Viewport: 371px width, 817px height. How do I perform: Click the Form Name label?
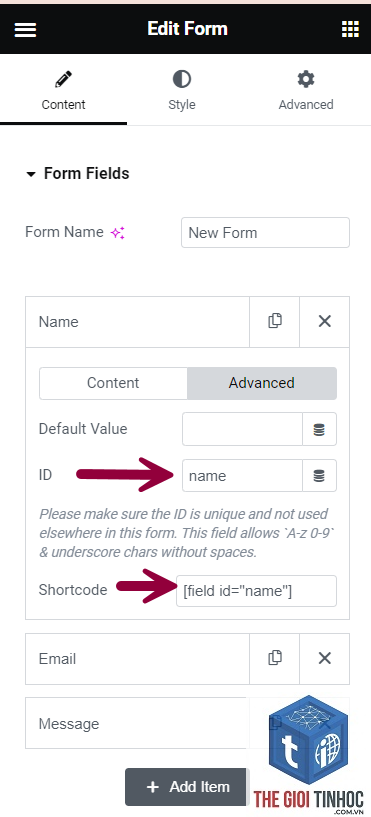coord(64,232)
